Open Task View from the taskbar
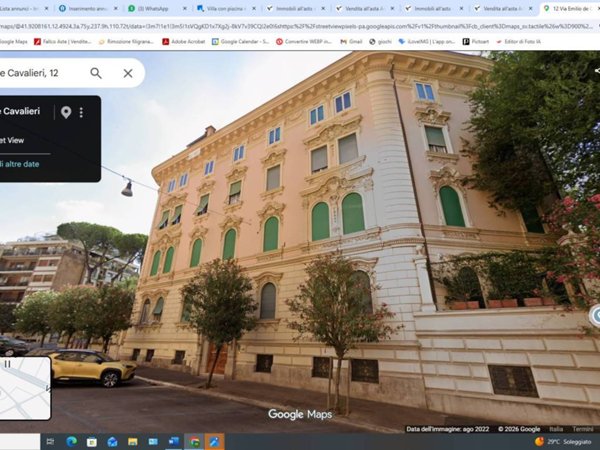600x450 pixels. pyautogui.click(x=50, y=442)
